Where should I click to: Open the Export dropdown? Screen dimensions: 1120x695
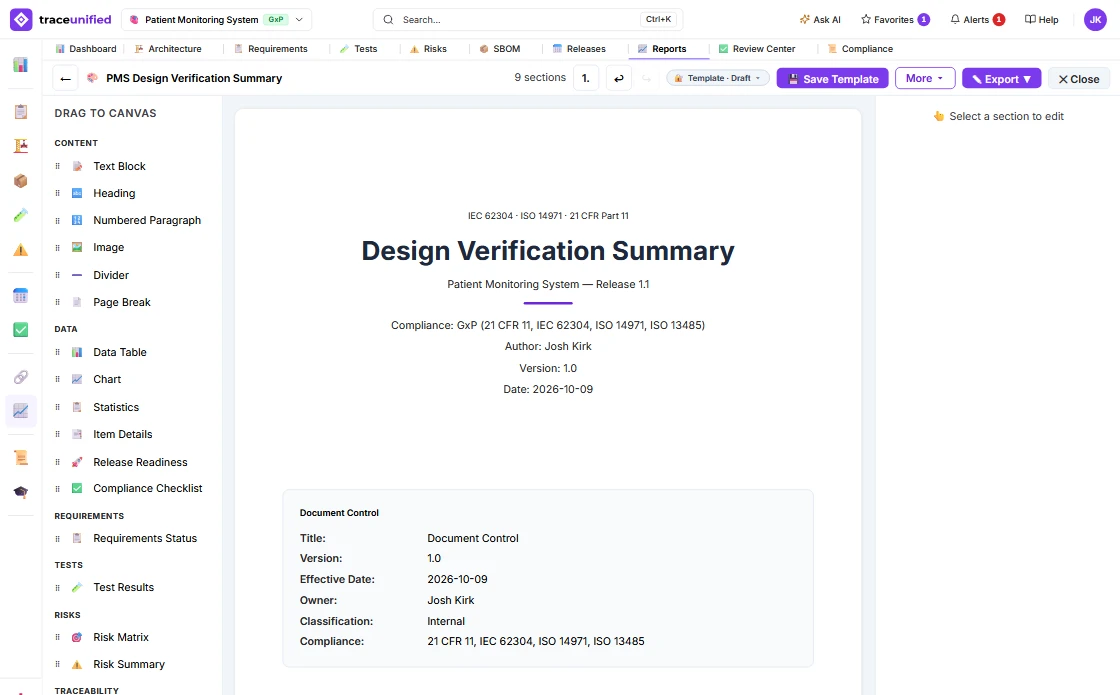tap(1001, 79)
